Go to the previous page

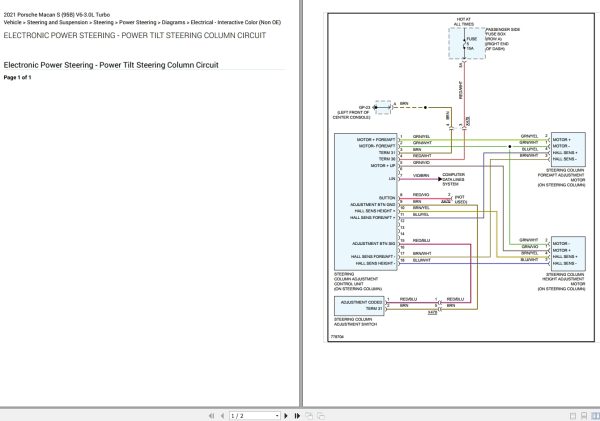(222, 416)
